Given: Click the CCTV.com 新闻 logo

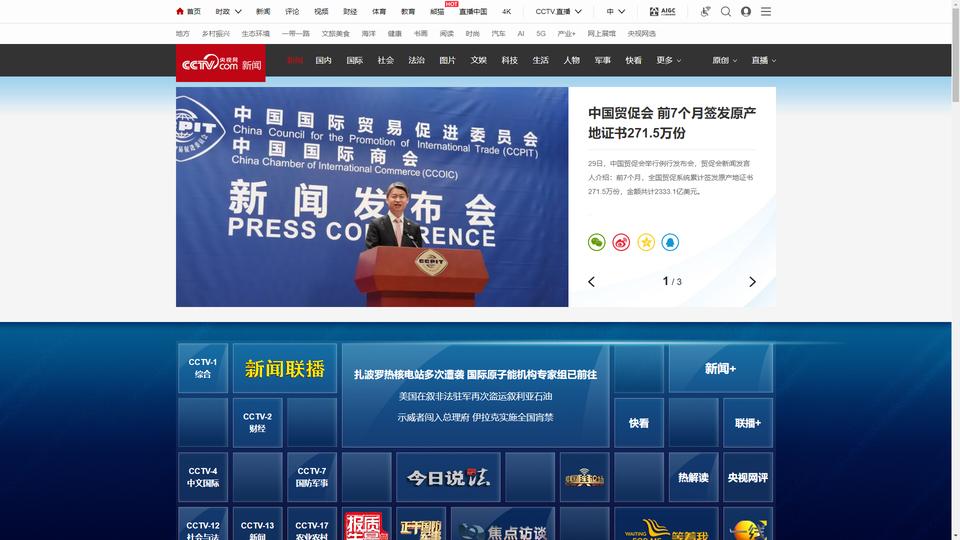Looking at the screenshot, I should click(220, 63).
